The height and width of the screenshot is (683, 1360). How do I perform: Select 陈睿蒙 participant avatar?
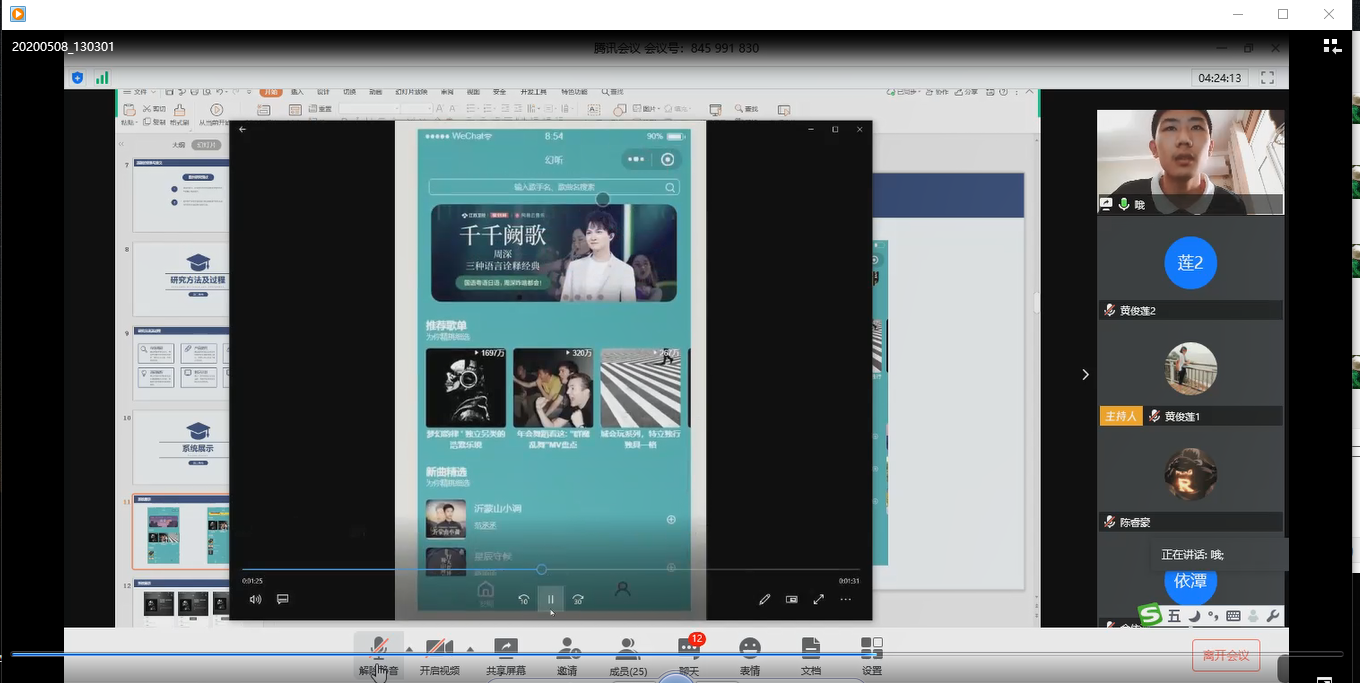(1190, 474)
